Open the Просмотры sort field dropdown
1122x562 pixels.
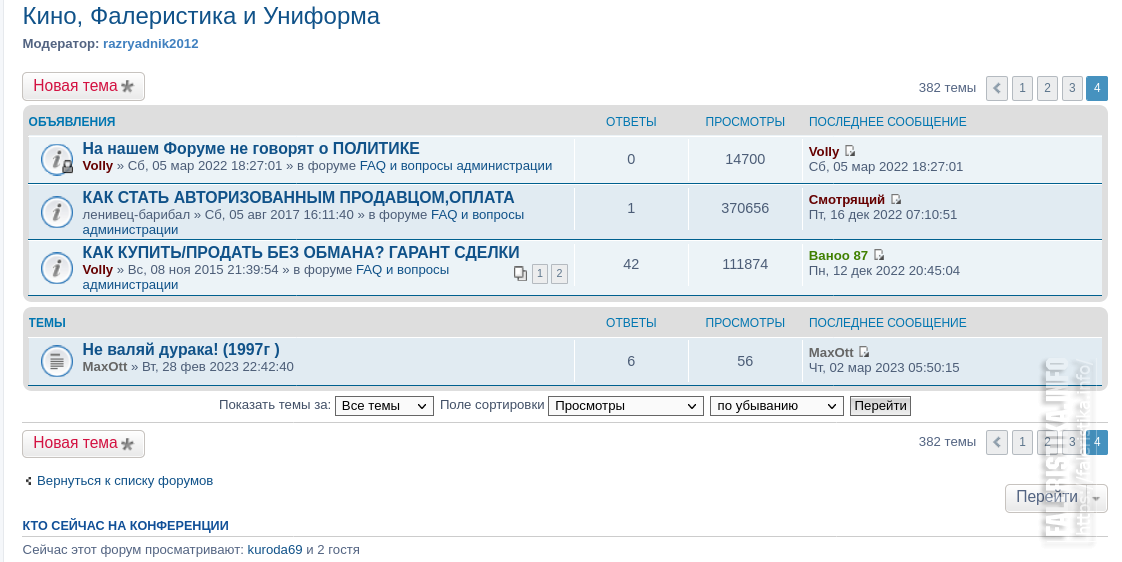[625, 406]
